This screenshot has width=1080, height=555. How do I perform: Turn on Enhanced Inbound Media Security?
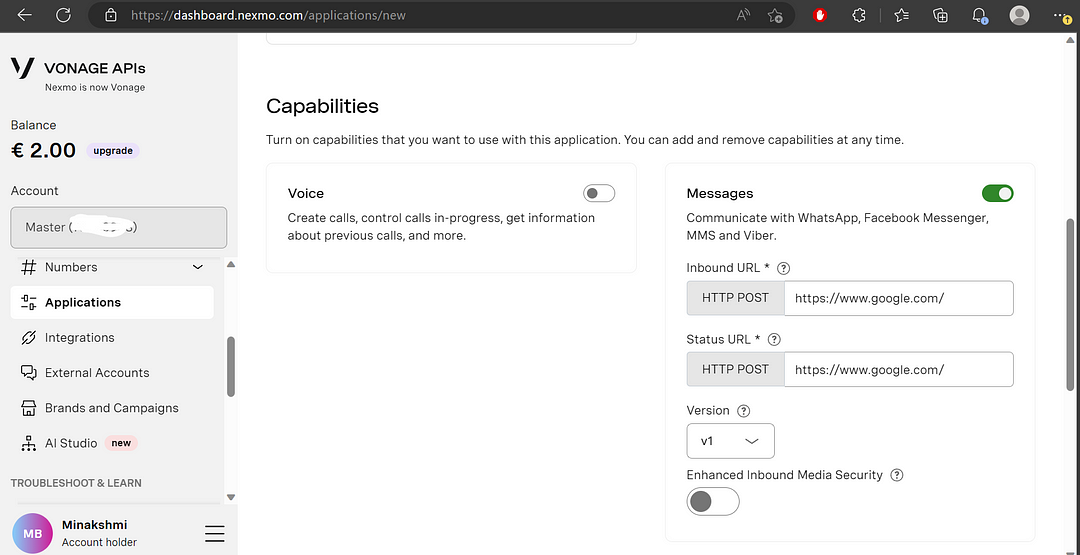[x=713, y=501]
